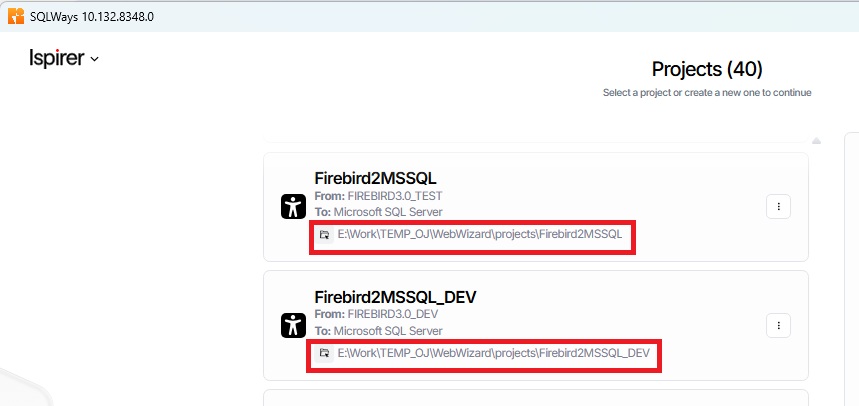This screenshot has width=859, height=406.
Task: Click the partially visible third project card
Action: tap(535, 398)
